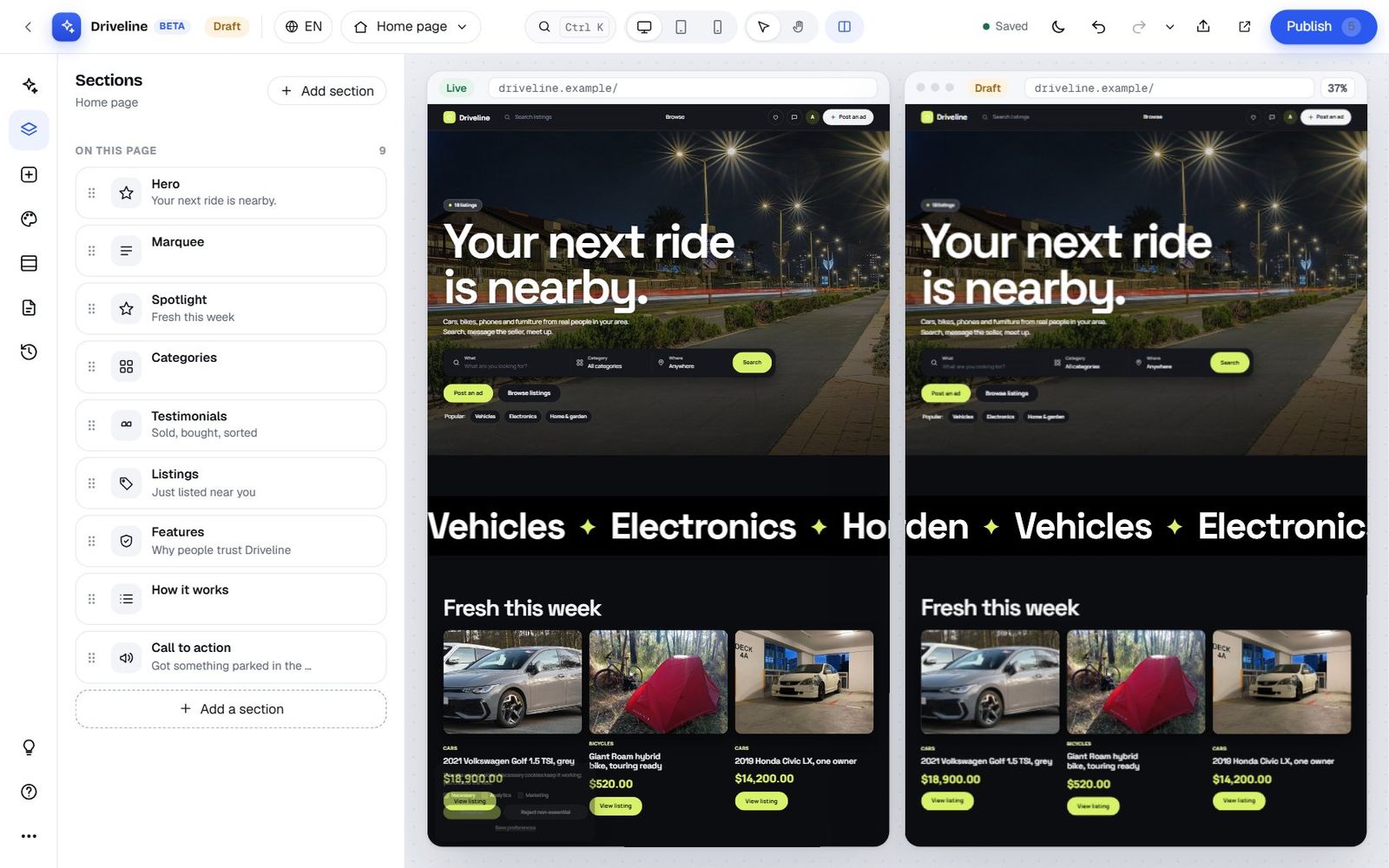Open the theme palette panel
Screen dimensions: 1389x868
29,219
